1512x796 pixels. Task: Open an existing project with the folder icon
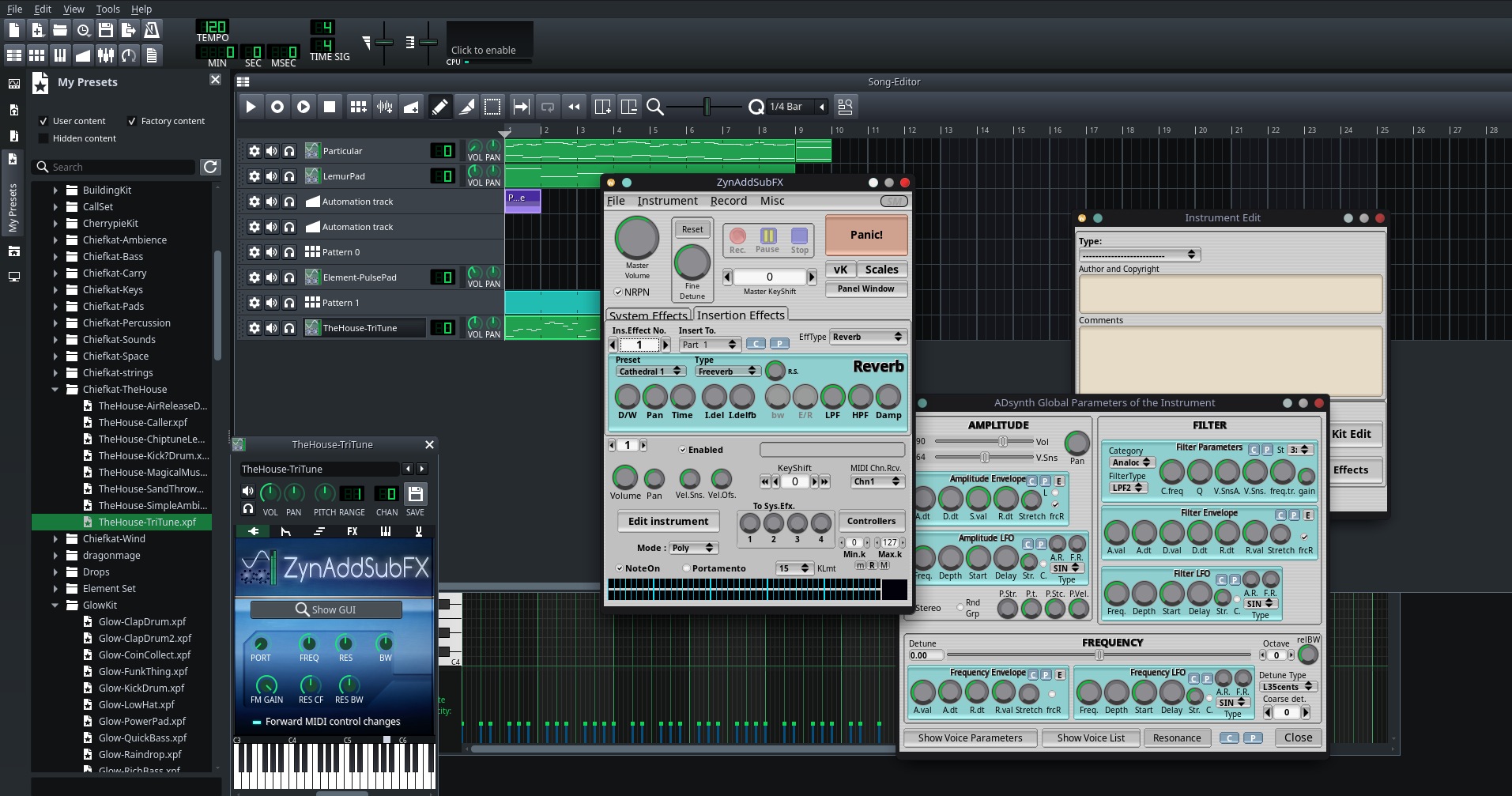(x=60, y=30)
